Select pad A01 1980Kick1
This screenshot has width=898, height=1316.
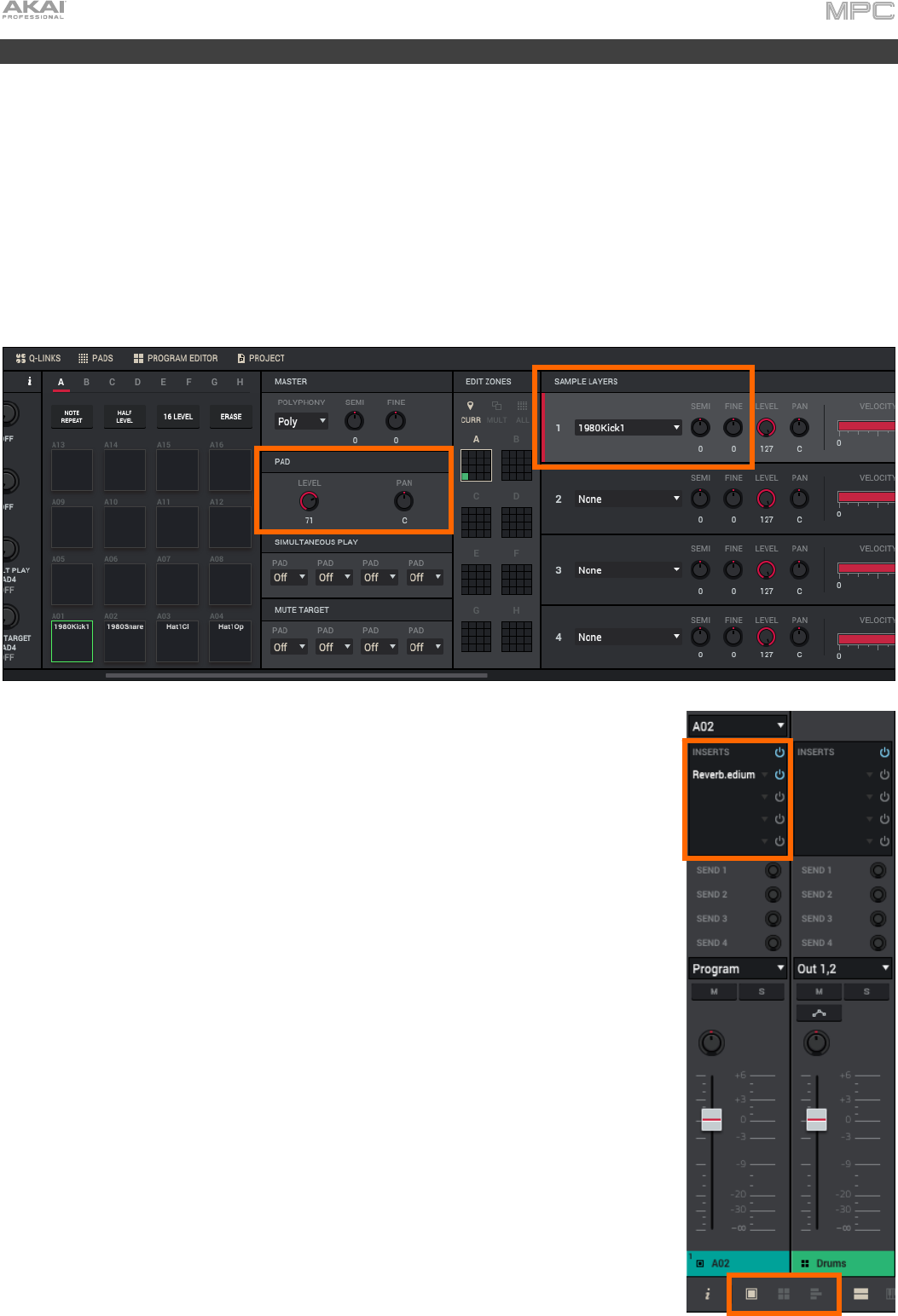[x=72, y=641]
